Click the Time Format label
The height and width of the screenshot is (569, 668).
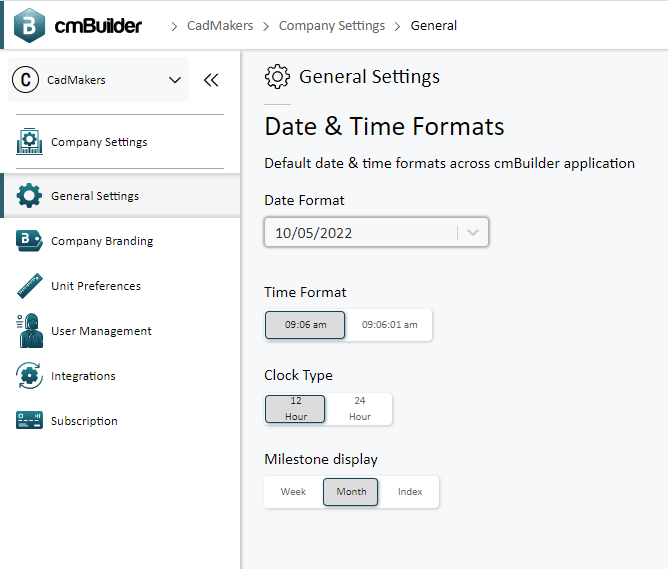point(305,292)
